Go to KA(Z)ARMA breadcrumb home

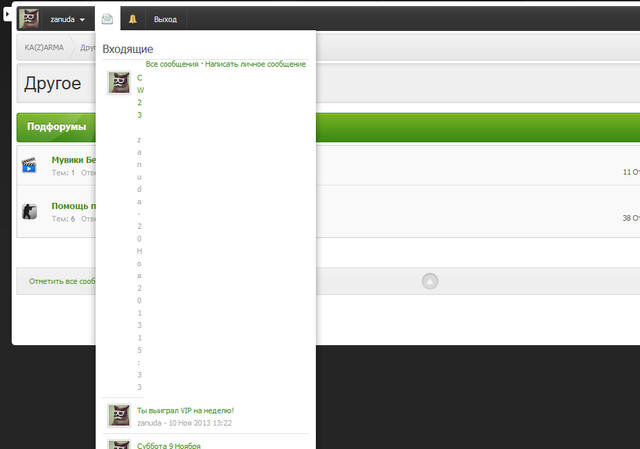44,47
